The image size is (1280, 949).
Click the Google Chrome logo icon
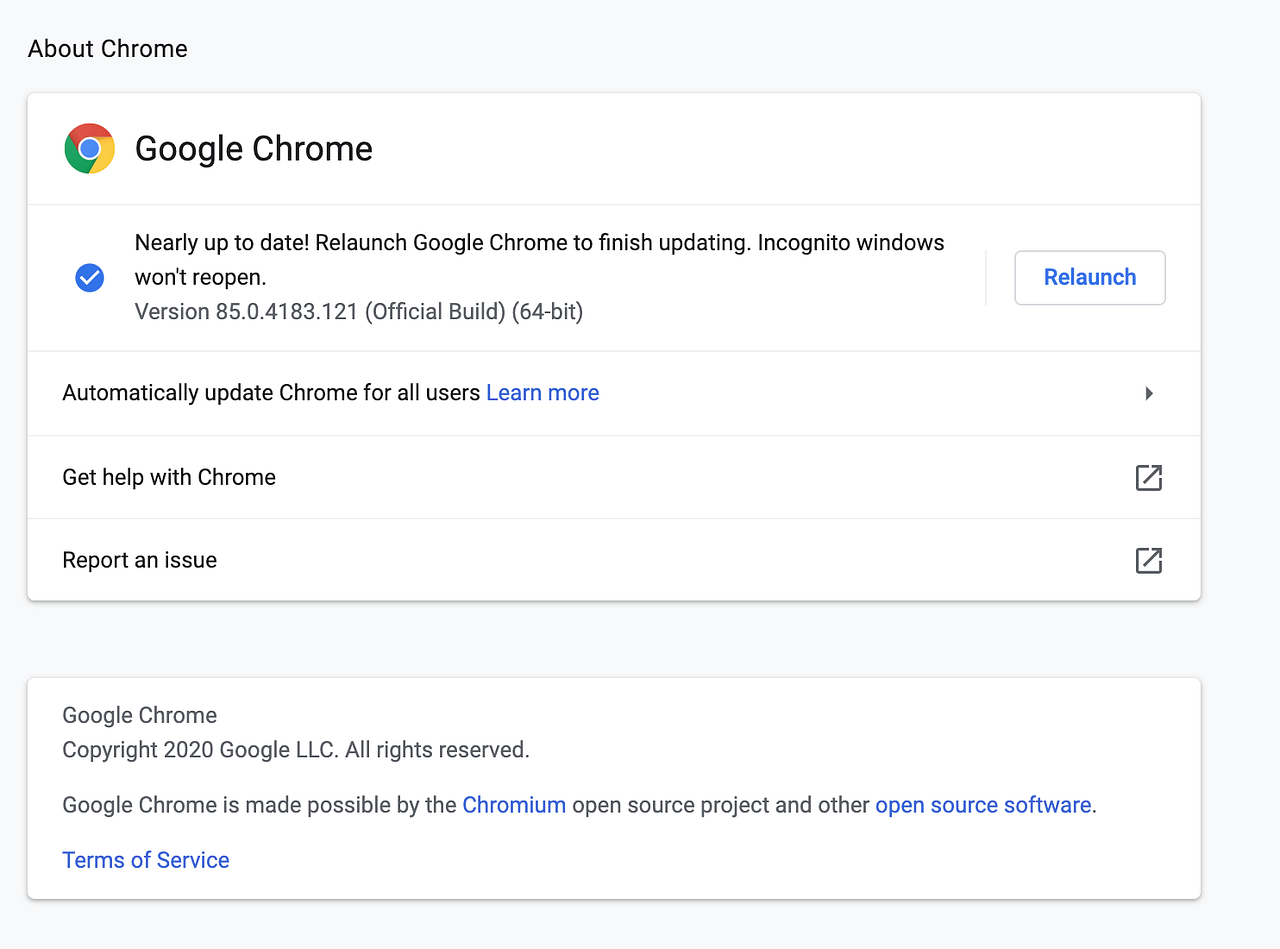click(x=89, y=149)
